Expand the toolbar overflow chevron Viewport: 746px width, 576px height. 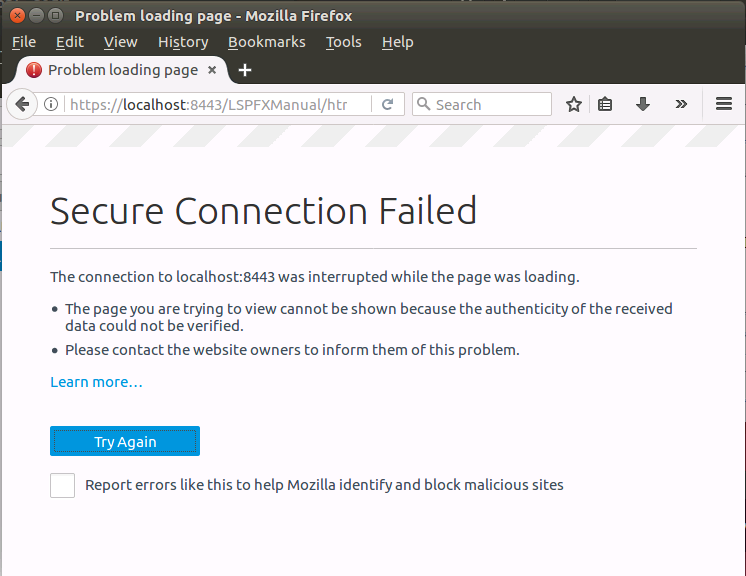[x=681, y=104]
